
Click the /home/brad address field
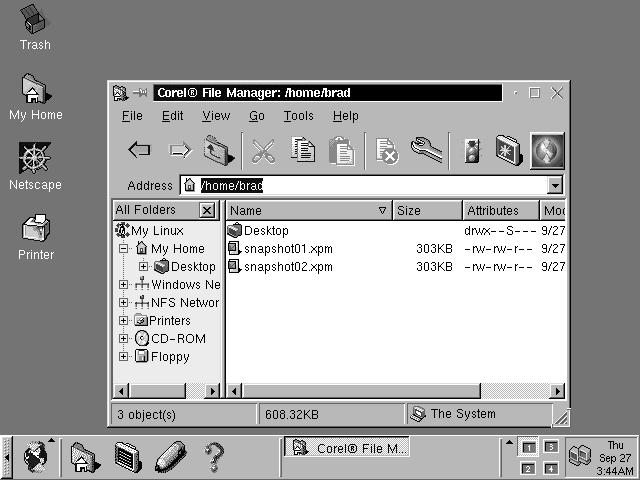pos(364,185)
